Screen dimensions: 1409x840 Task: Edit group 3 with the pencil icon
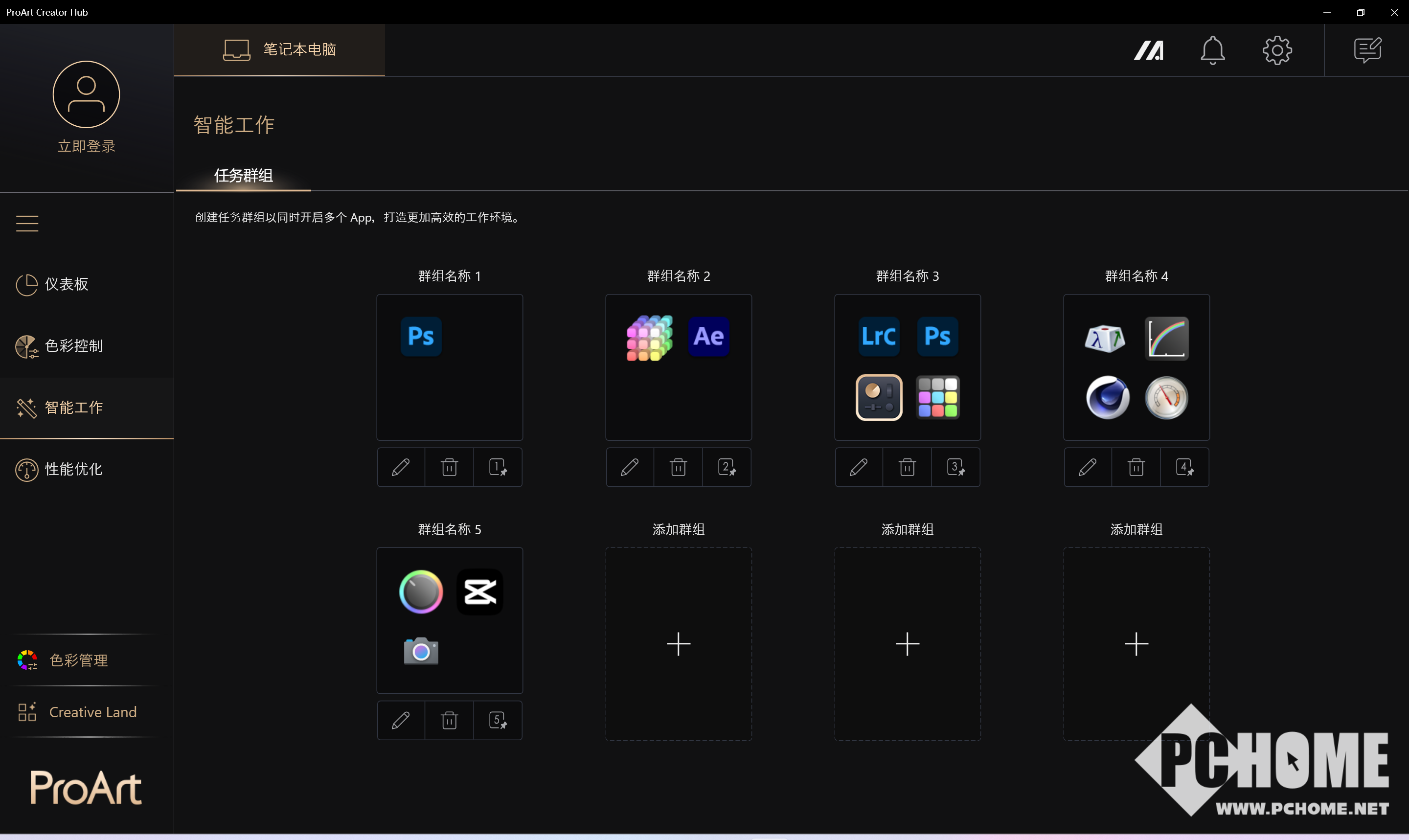point(859,467)
